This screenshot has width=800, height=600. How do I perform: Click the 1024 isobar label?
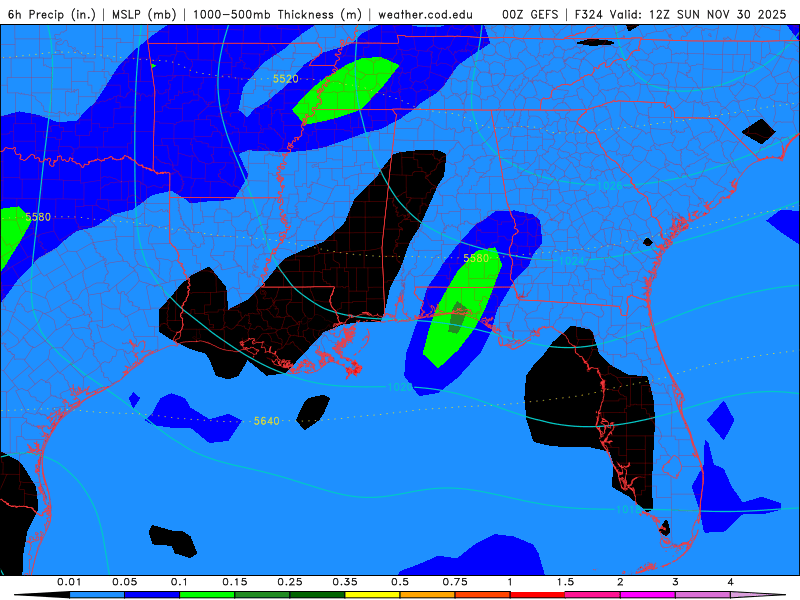[571, 261]
